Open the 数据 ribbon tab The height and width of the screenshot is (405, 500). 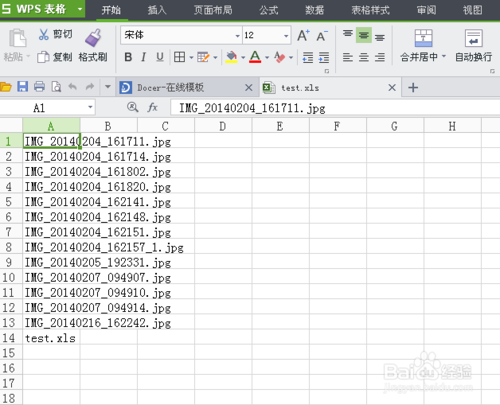click(315, 10)
